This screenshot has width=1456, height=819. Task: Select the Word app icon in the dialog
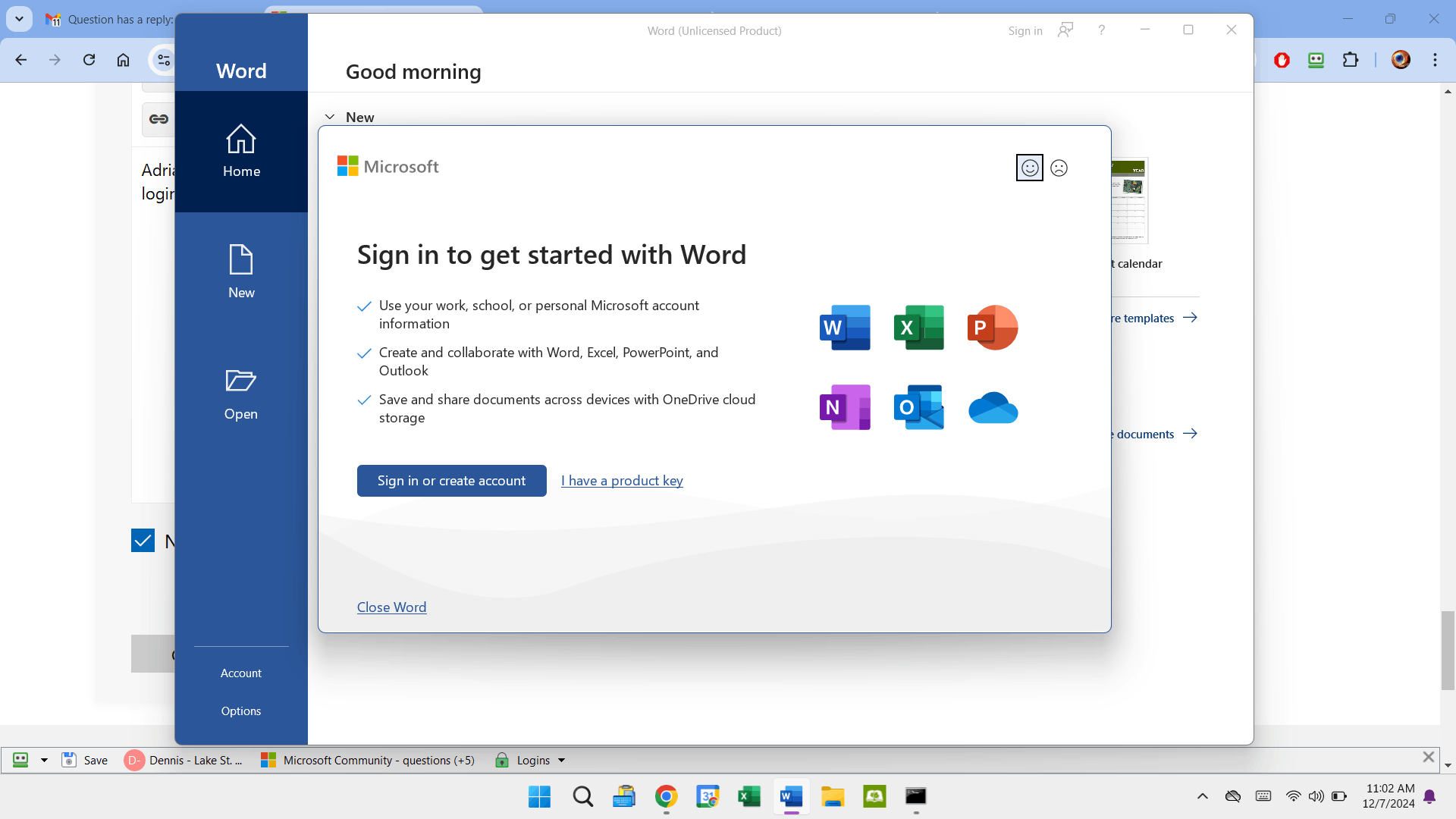pos(844,327)
